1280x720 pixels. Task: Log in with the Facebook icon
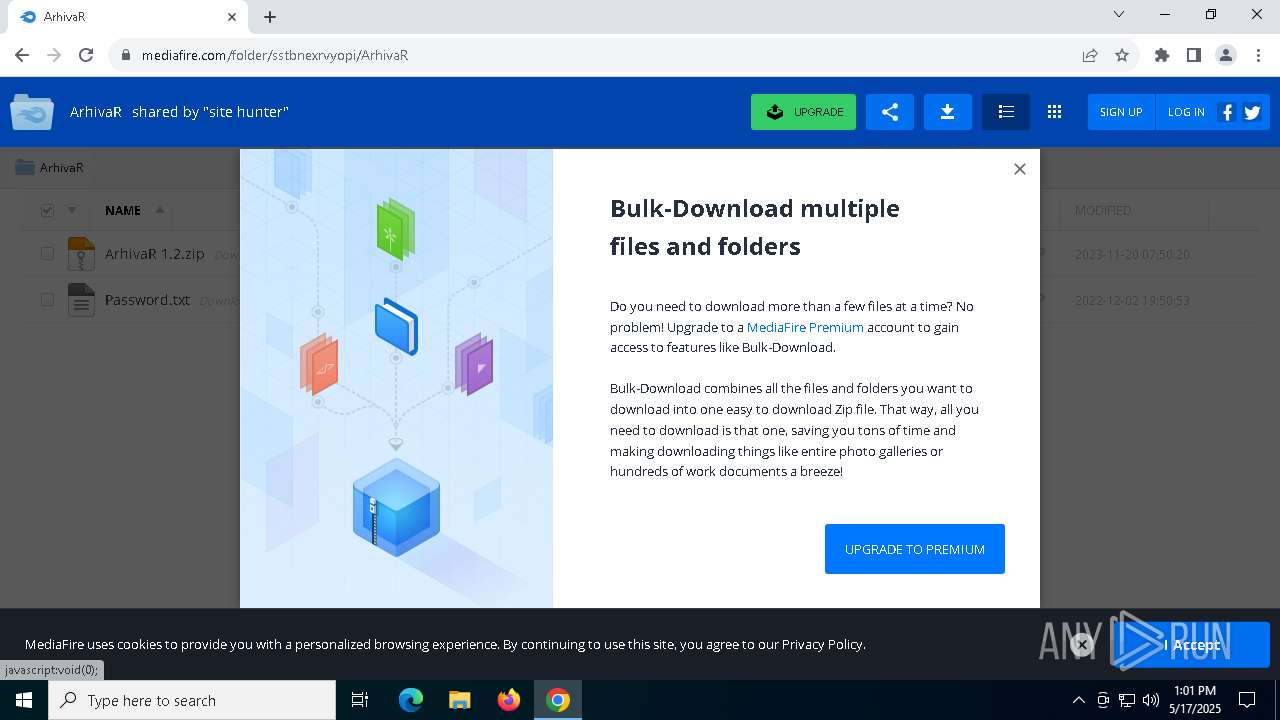pyautogui.click(x=1227, y=112)
